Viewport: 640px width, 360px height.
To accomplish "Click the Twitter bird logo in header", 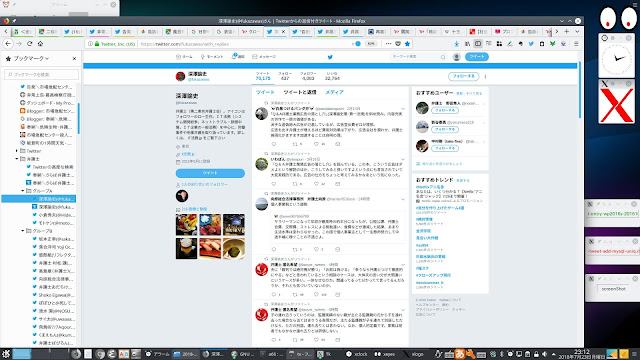I will pyautogui.click(x=330, y=57).
